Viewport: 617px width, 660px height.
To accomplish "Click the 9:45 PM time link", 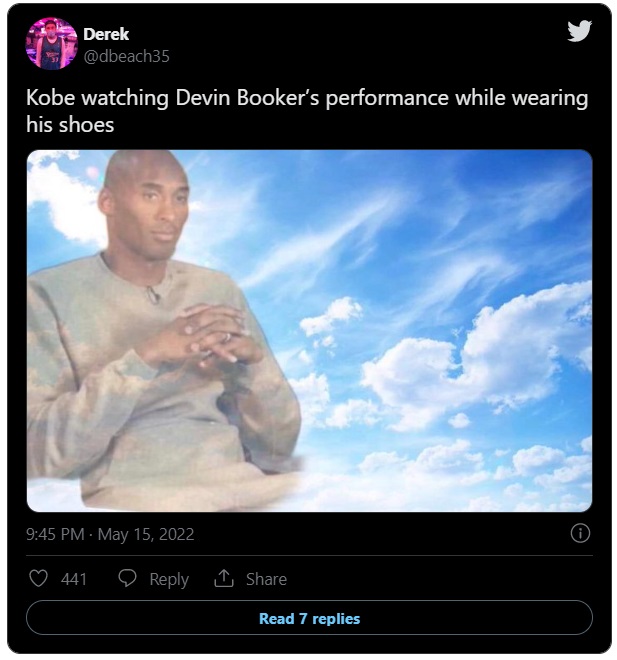I will click(55, 534).
